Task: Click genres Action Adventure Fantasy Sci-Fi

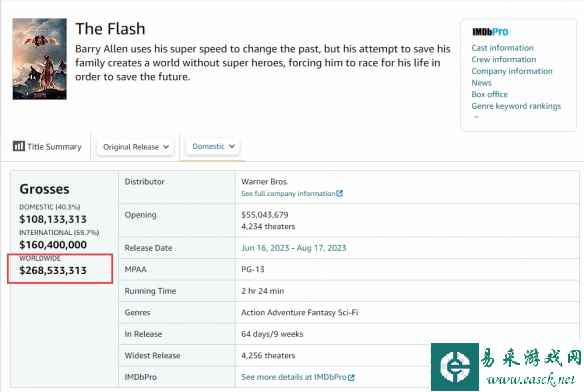Action: 299,312
